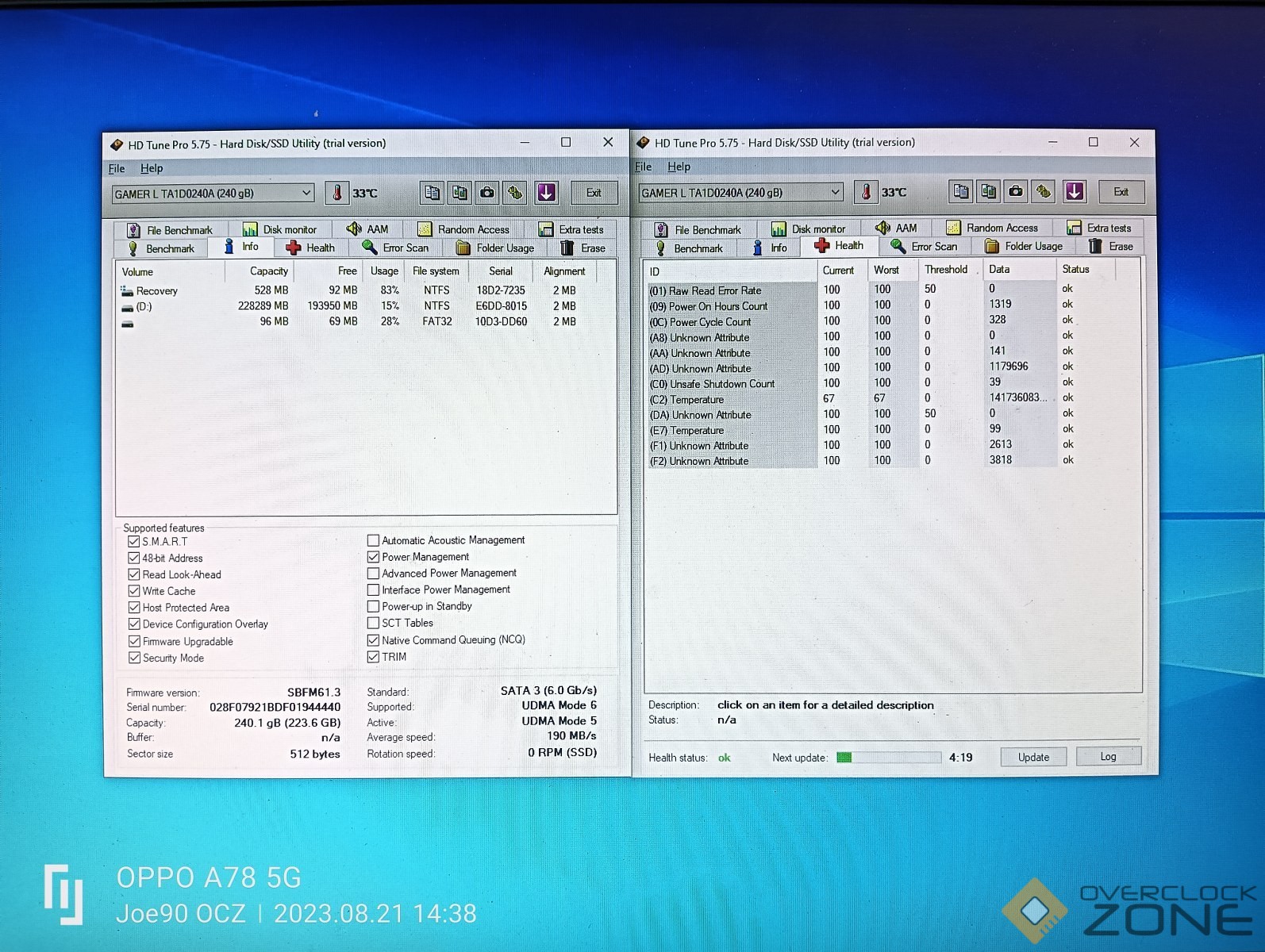Switch to Health tab in left window
This screenshot has height=952, width=1265.
point(310,248)
